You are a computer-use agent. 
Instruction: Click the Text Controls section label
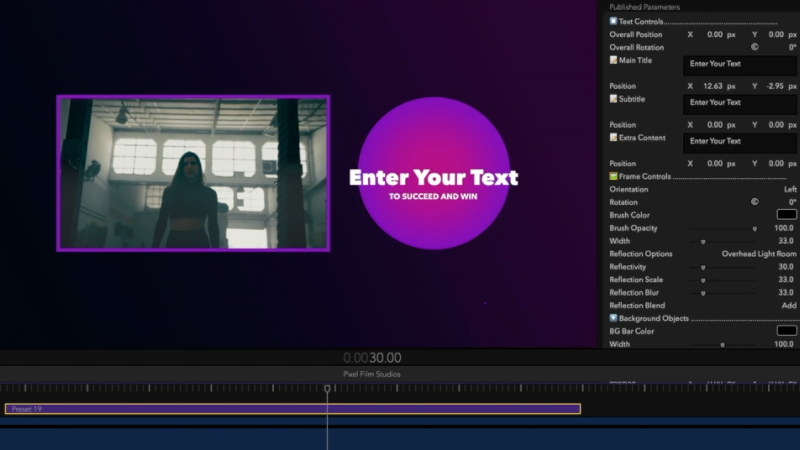pos(641,21)
